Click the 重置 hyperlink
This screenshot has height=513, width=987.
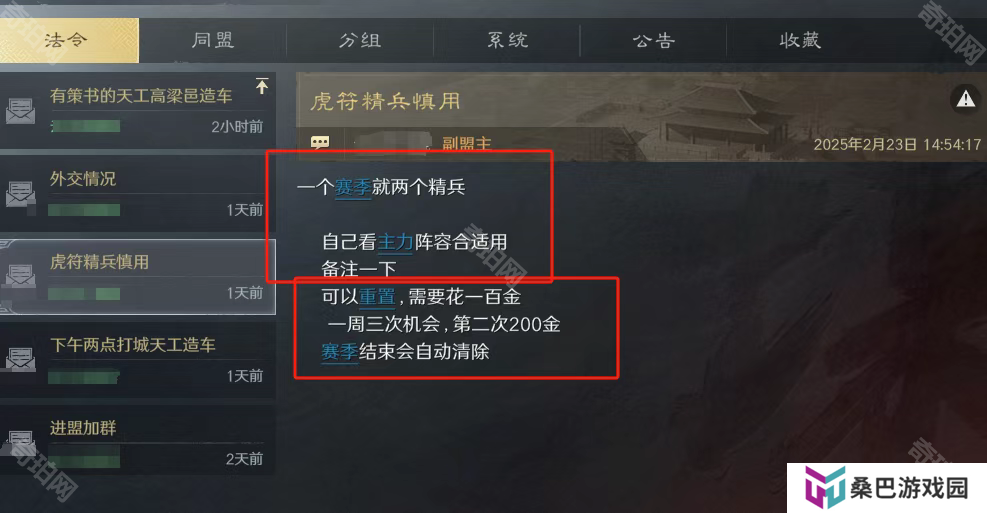pyautogui.click(x=377, y=296)
